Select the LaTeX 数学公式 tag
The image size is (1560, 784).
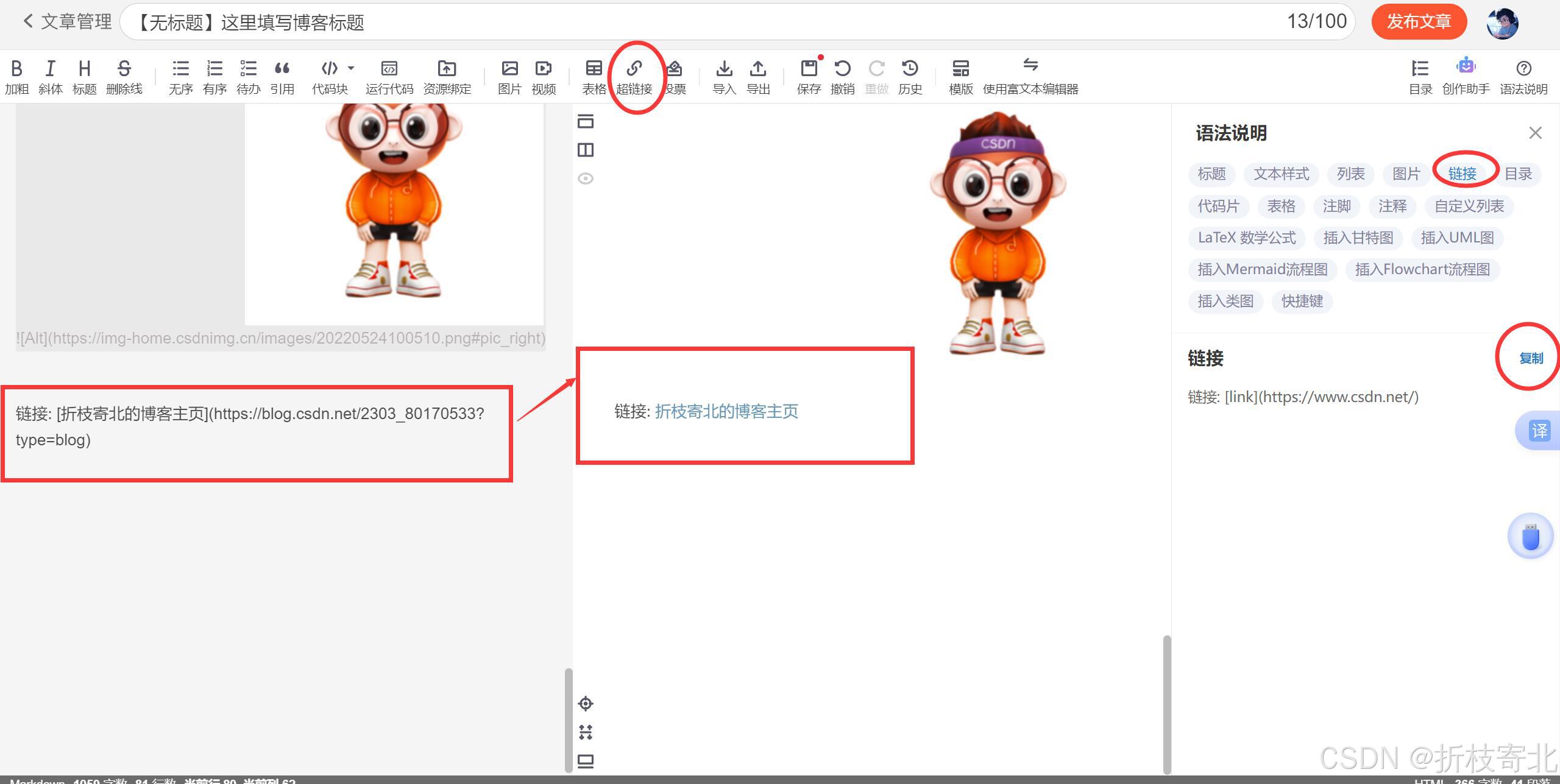pos(1247,238)
